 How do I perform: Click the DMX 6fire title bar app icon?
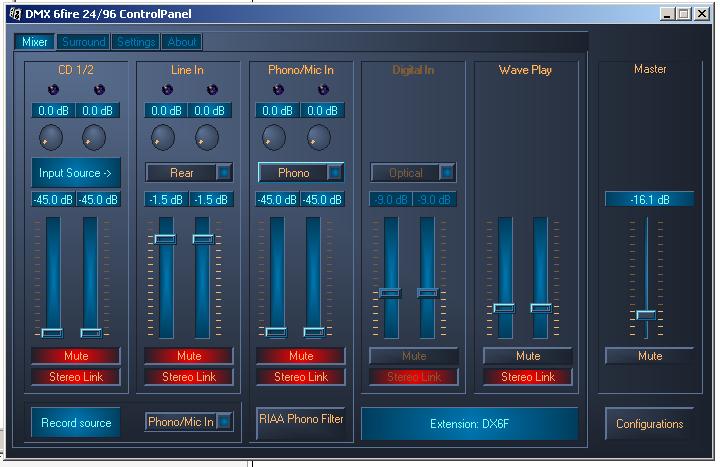[15, 14]
